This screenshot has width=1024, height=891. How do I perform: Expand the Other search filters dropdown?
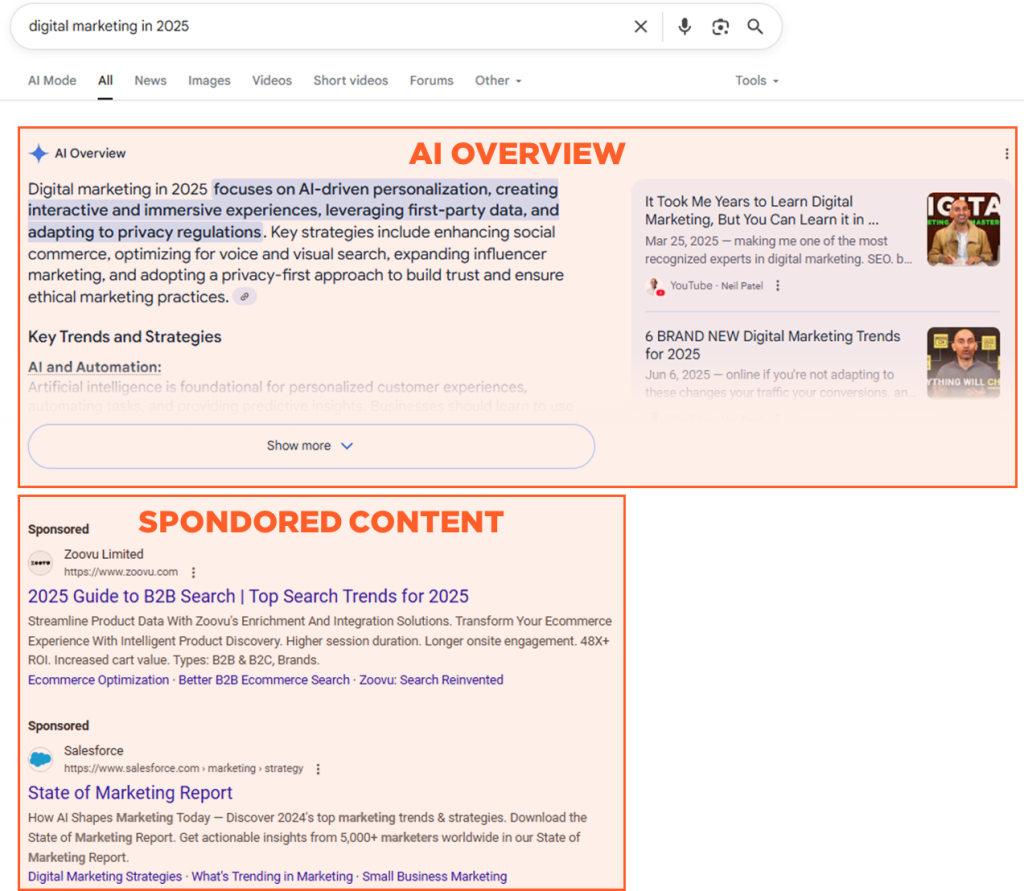coord(498,81)
